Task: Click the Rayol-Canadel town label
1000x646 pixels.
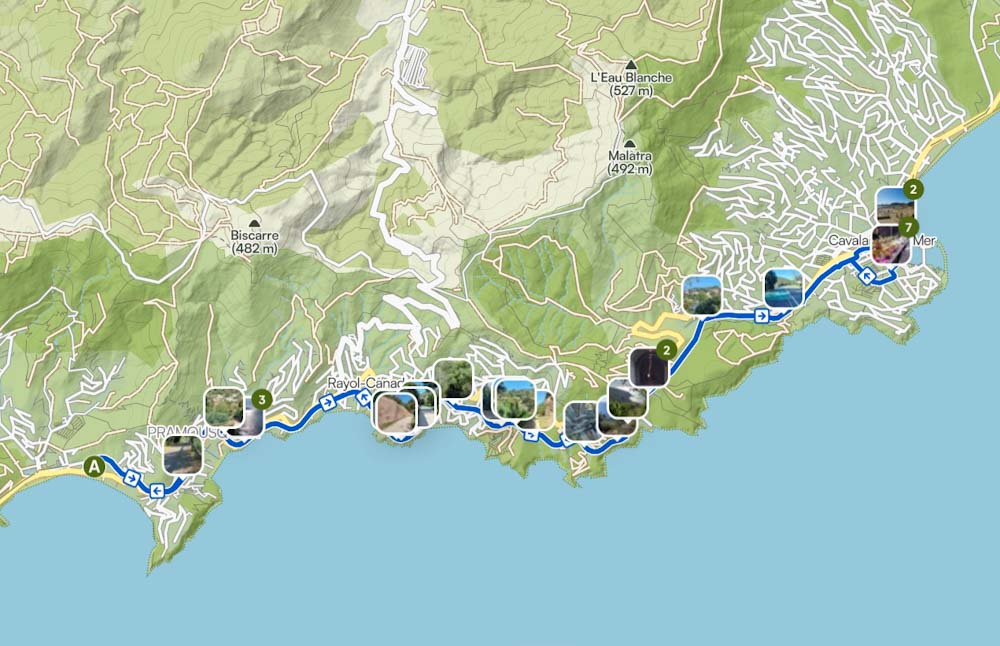Action: 365,383
